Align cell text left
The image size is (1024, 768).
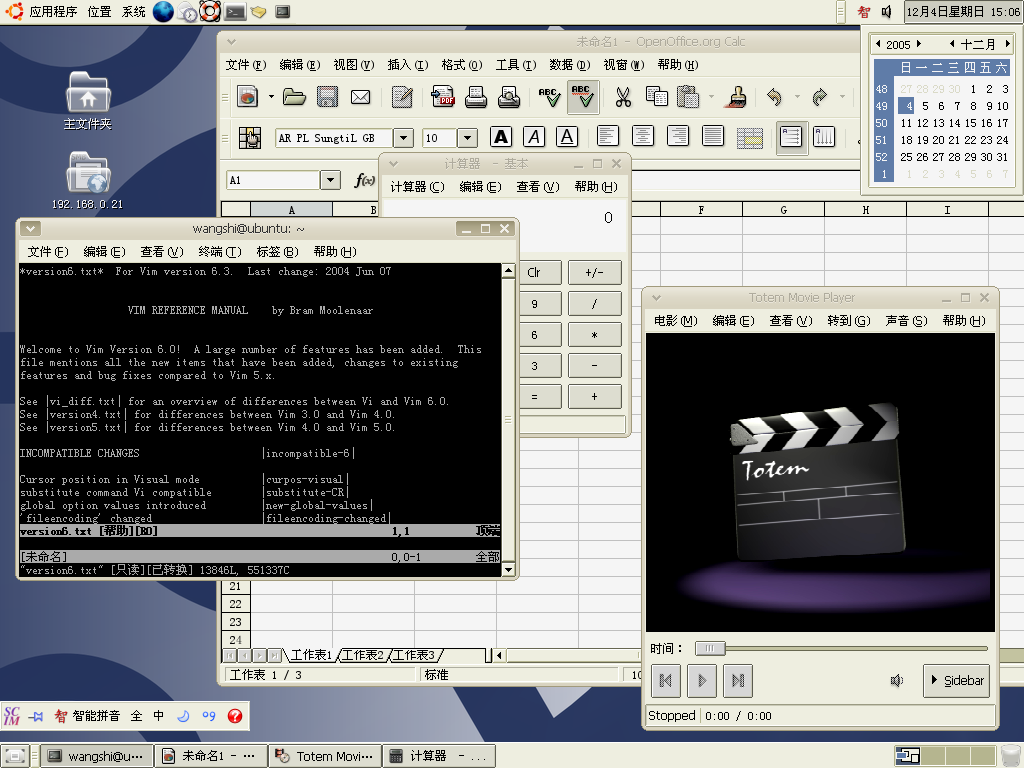click(x=607, y=136)
